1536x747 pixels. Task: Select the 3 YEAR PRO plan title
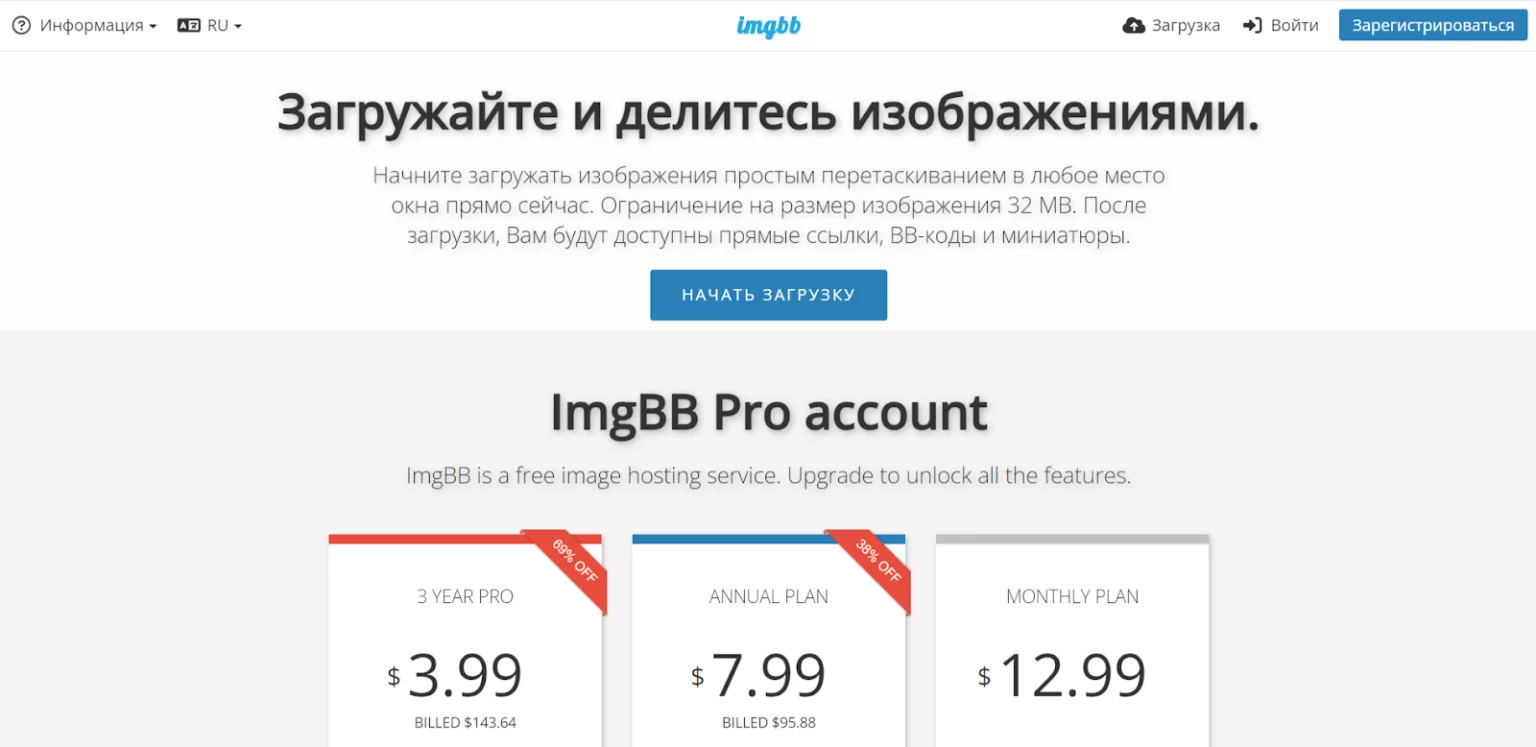coord(465,597)
